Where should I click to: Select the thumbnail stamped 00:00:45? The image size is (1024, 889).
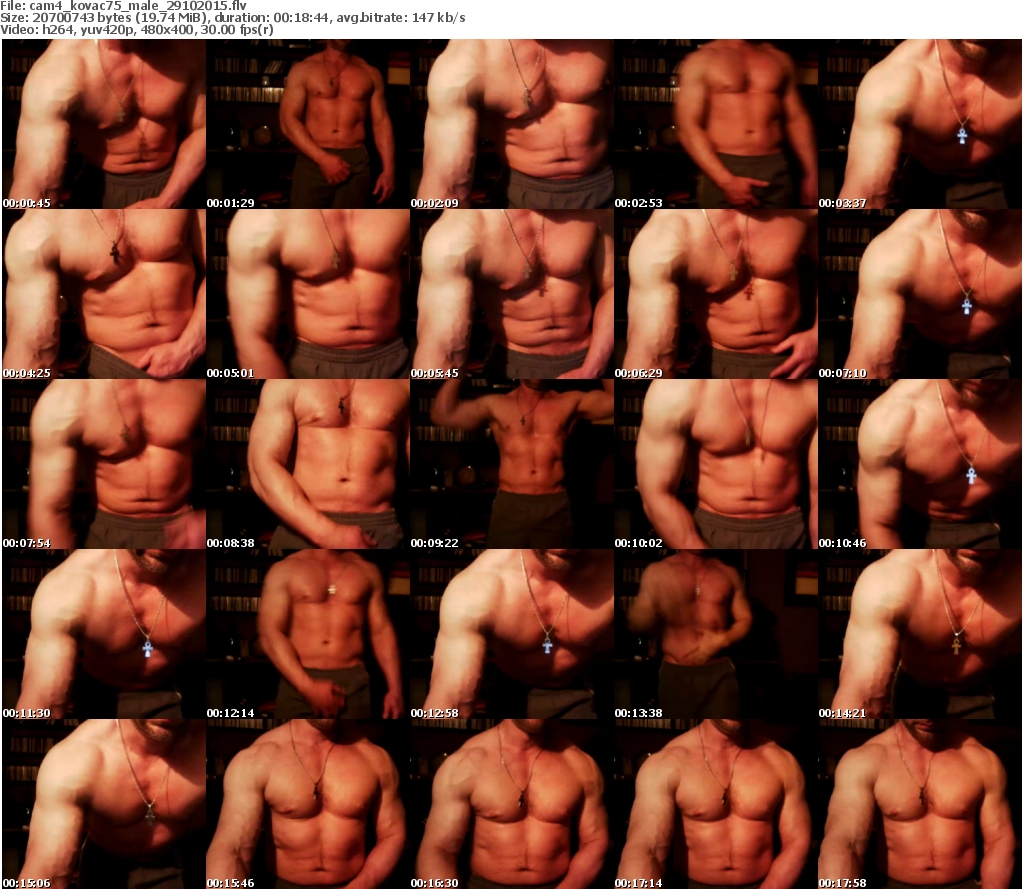coord(104,124)
